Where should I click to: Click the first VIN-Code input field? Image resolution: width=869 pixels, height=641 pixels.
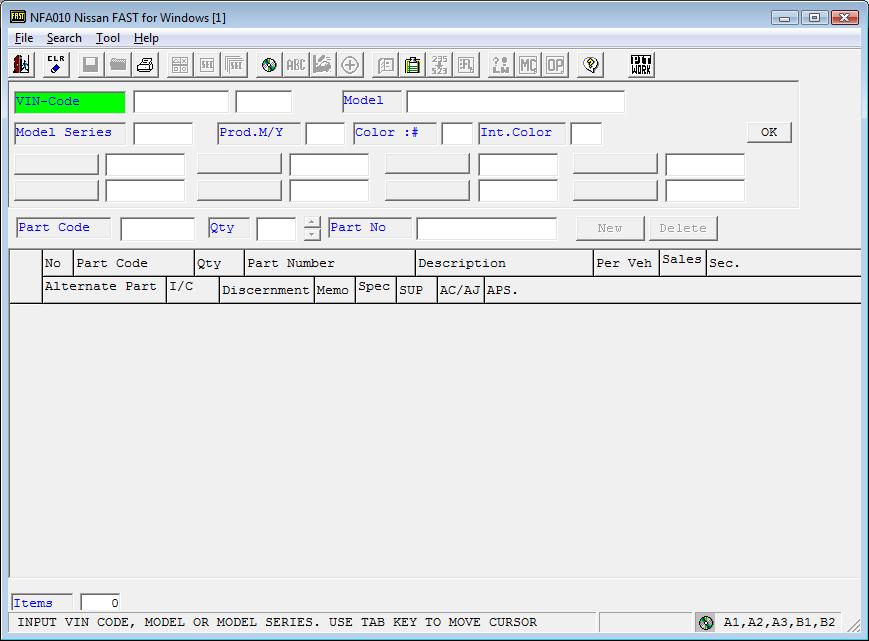[181, 102]
